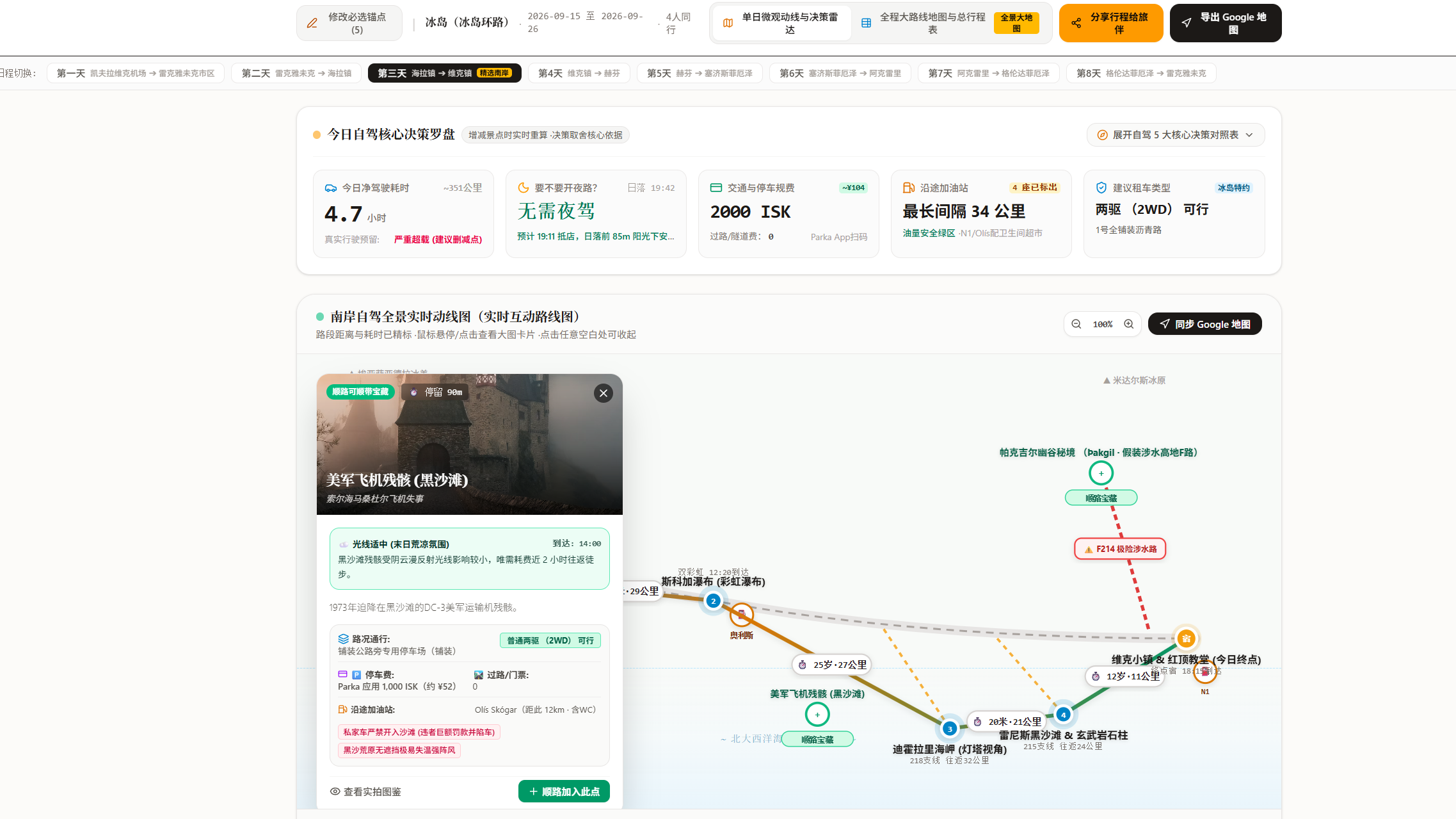This screenshot has width=1456, height=819.
Task: Click 顺路宝藏 tag under 帕克吉尔
Action: [1101, 498]
